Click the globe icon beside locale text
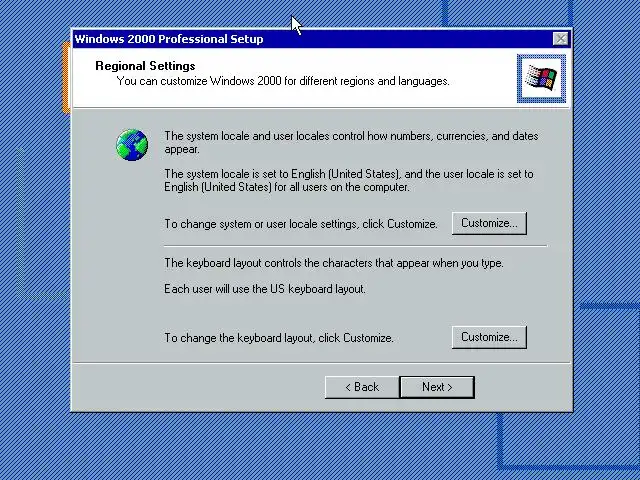The height and width of the screenshot is (480, 640). click(132, 145)
